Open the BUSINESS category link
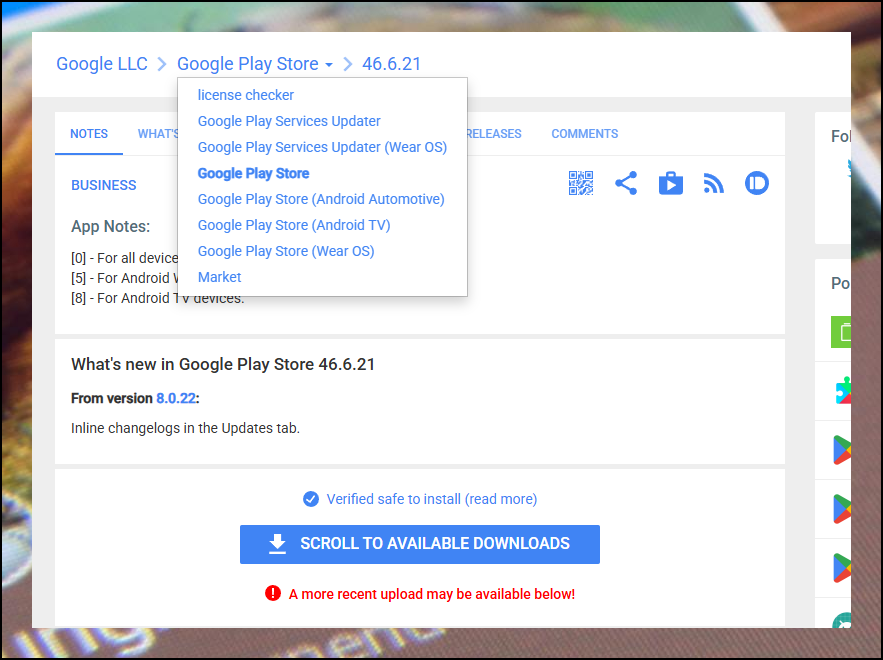 (x=104, y=185)
